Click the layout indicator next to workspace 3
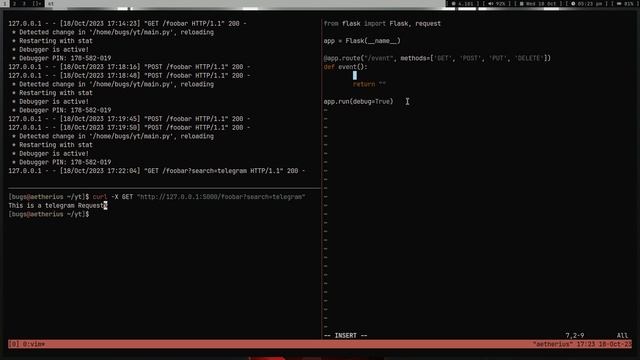 coord(37,3)
